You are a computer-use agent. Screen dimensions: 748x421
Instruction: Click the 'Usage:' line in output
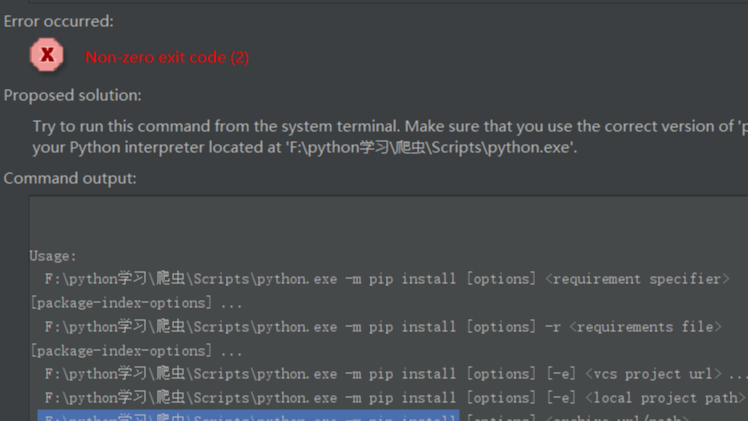pyautogui.click(x=53, y=256)
